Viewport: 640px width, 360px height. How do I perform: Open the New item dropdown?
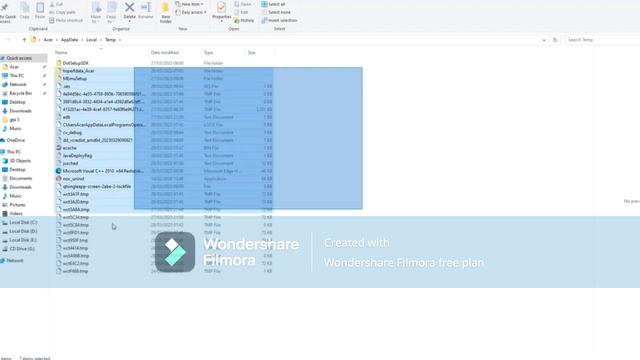pos(189,4)
